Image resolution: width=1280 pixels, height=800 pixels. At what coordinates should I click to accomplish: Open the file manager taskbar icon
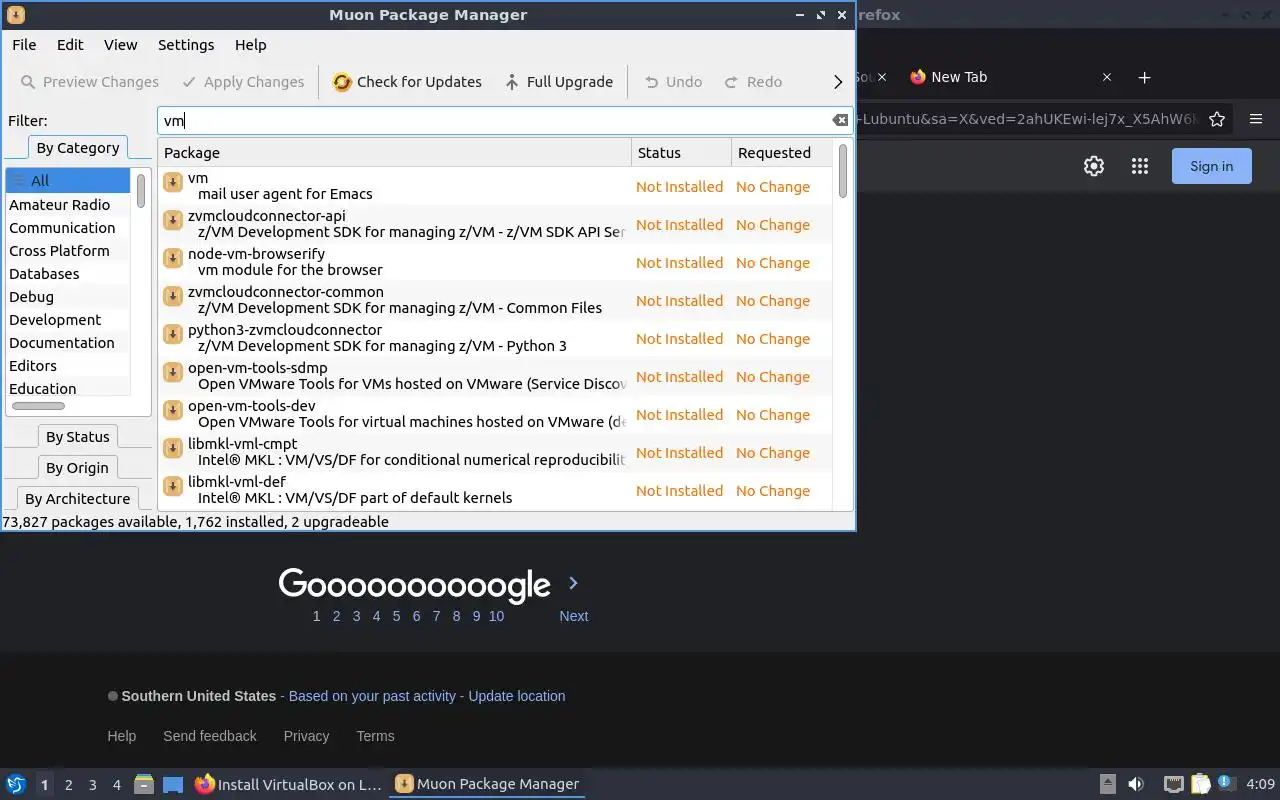point(143,784)
